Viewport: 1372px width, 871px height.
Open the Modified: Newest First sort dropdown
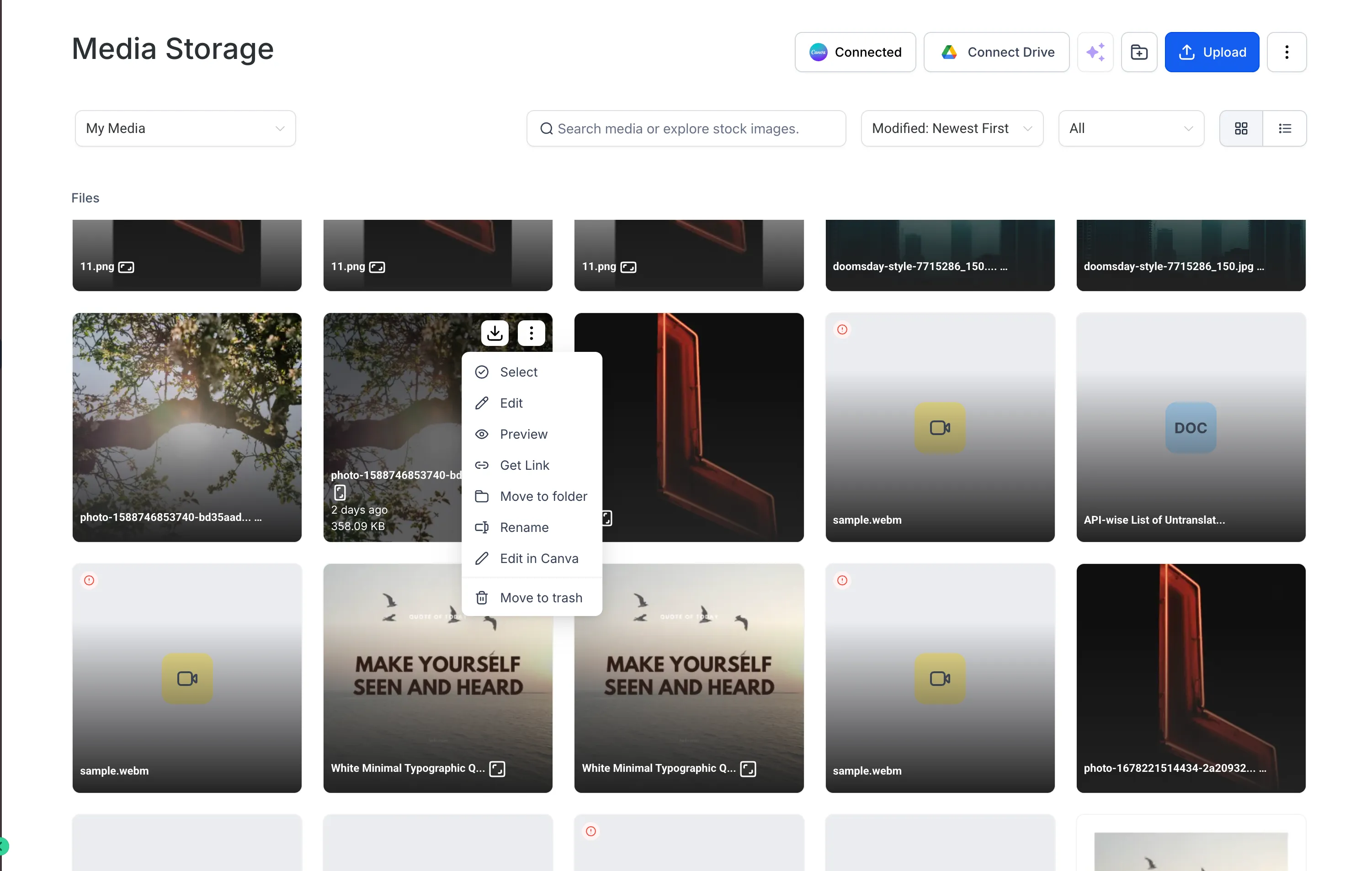point(951,128)
